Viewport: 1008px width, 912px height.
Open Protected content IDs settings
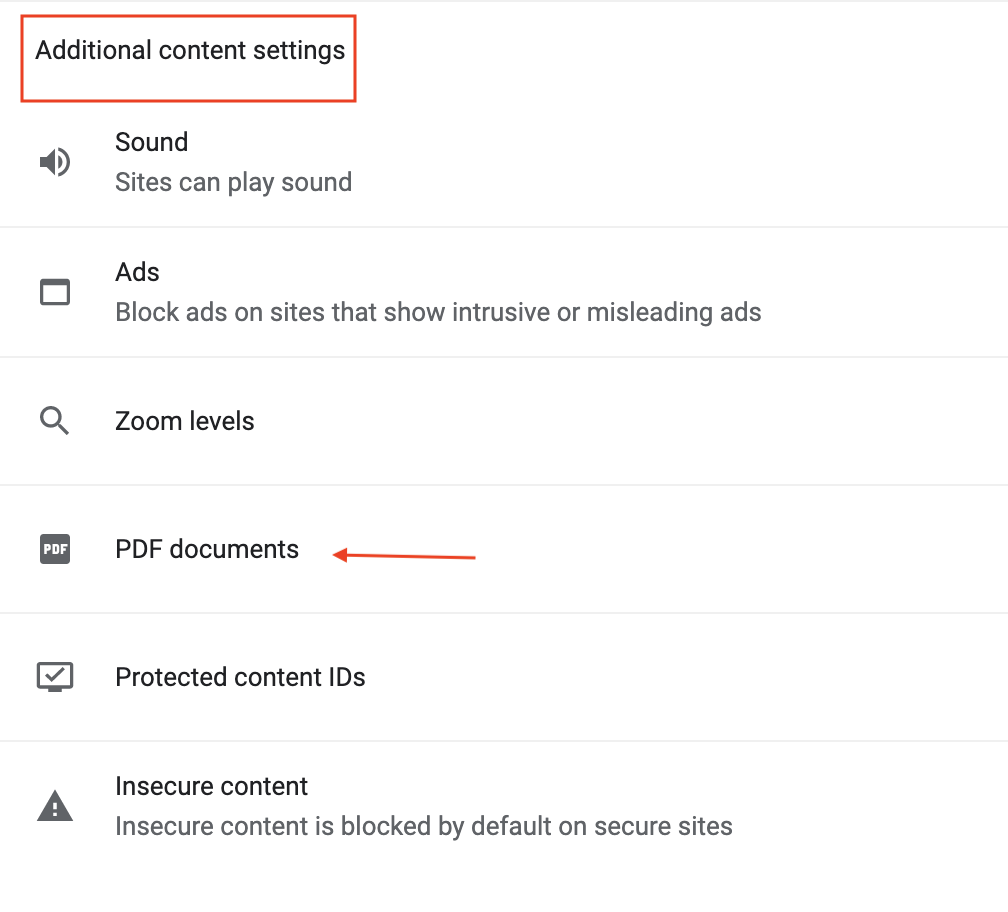click(240, 677)
